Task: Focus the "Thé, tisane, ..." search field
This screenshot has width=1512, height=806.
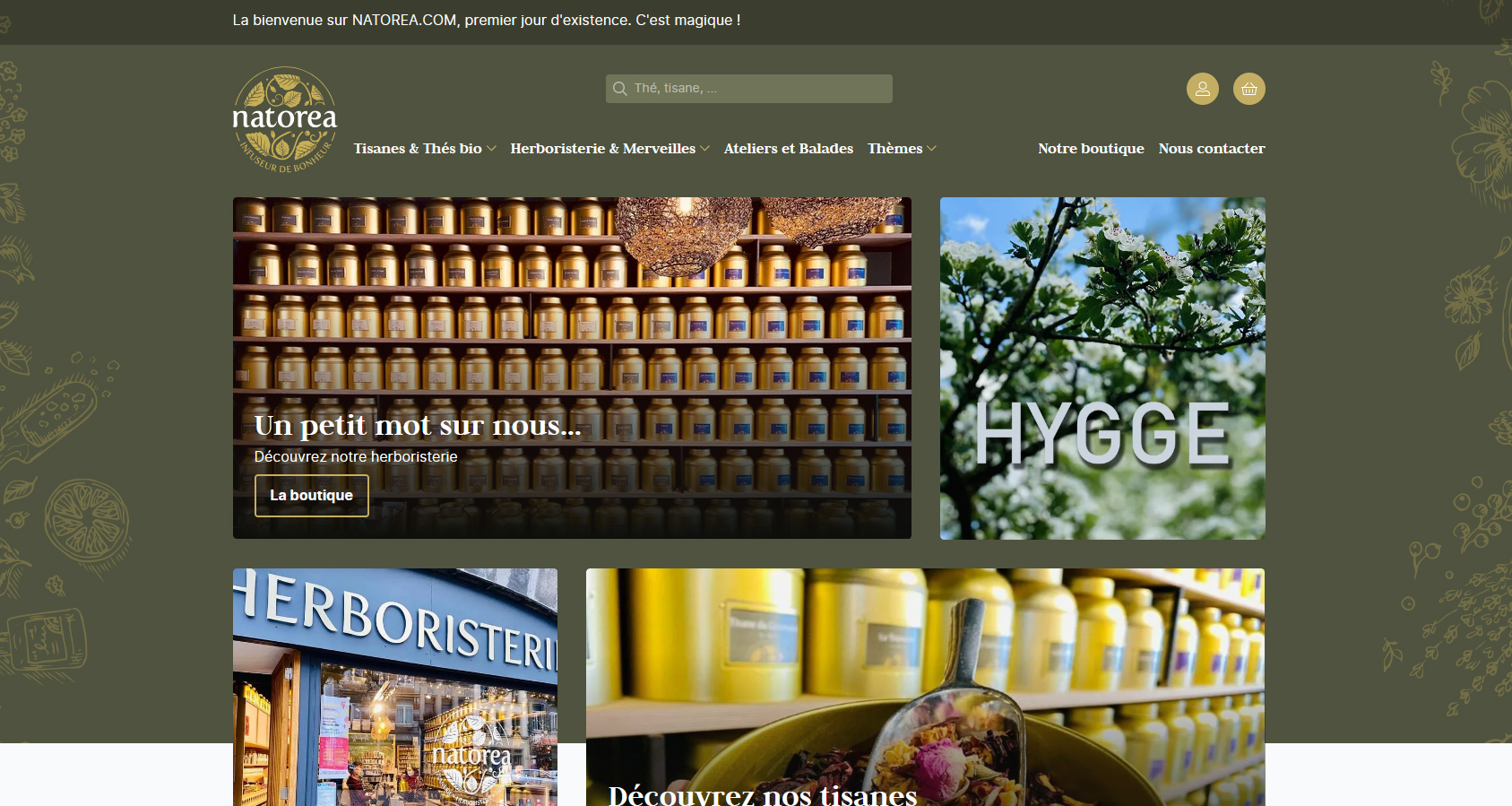Action: point(748,89)
